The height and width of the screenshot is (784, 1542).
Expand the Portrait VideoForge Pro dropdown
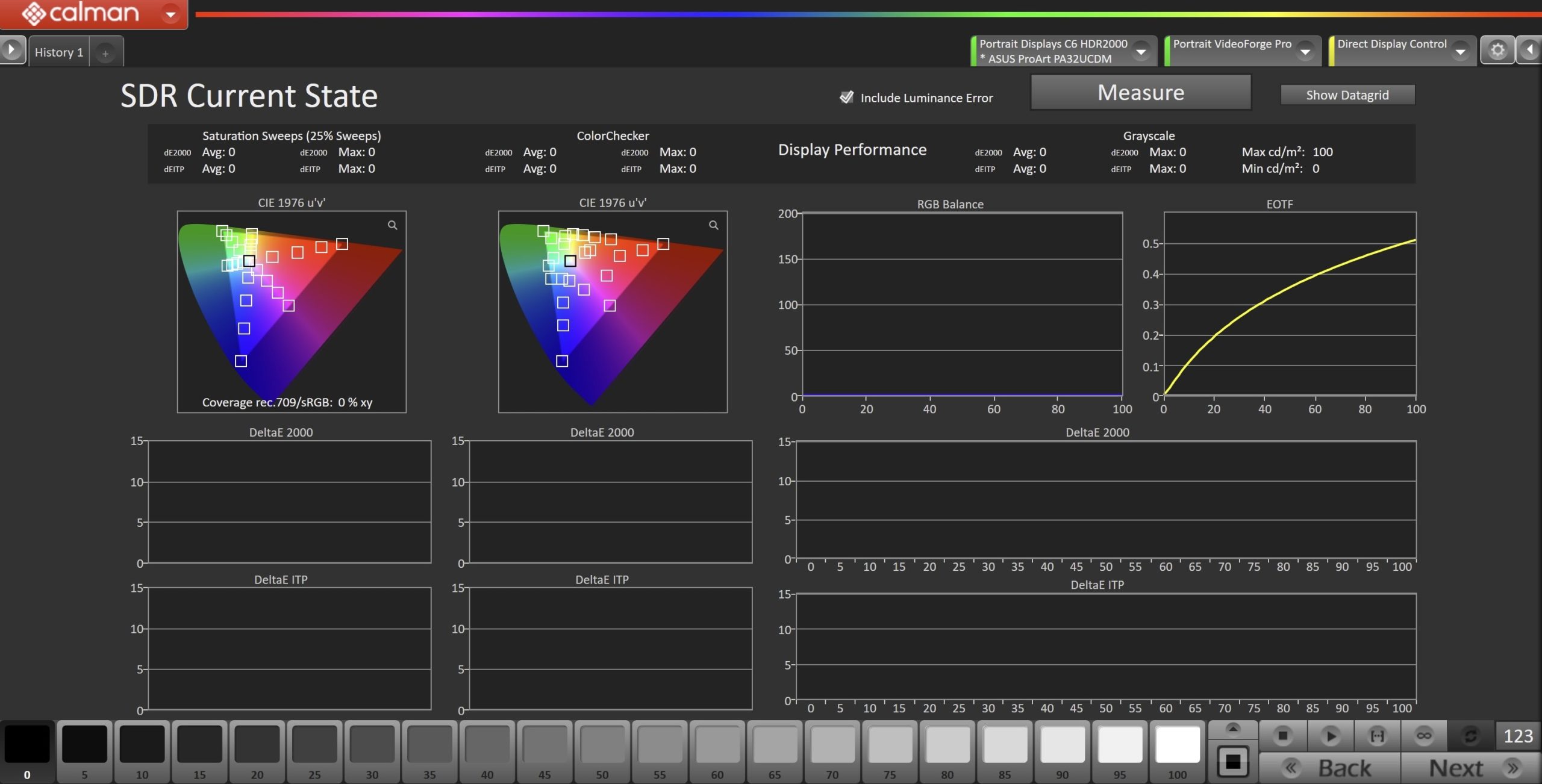point(1305,52)
